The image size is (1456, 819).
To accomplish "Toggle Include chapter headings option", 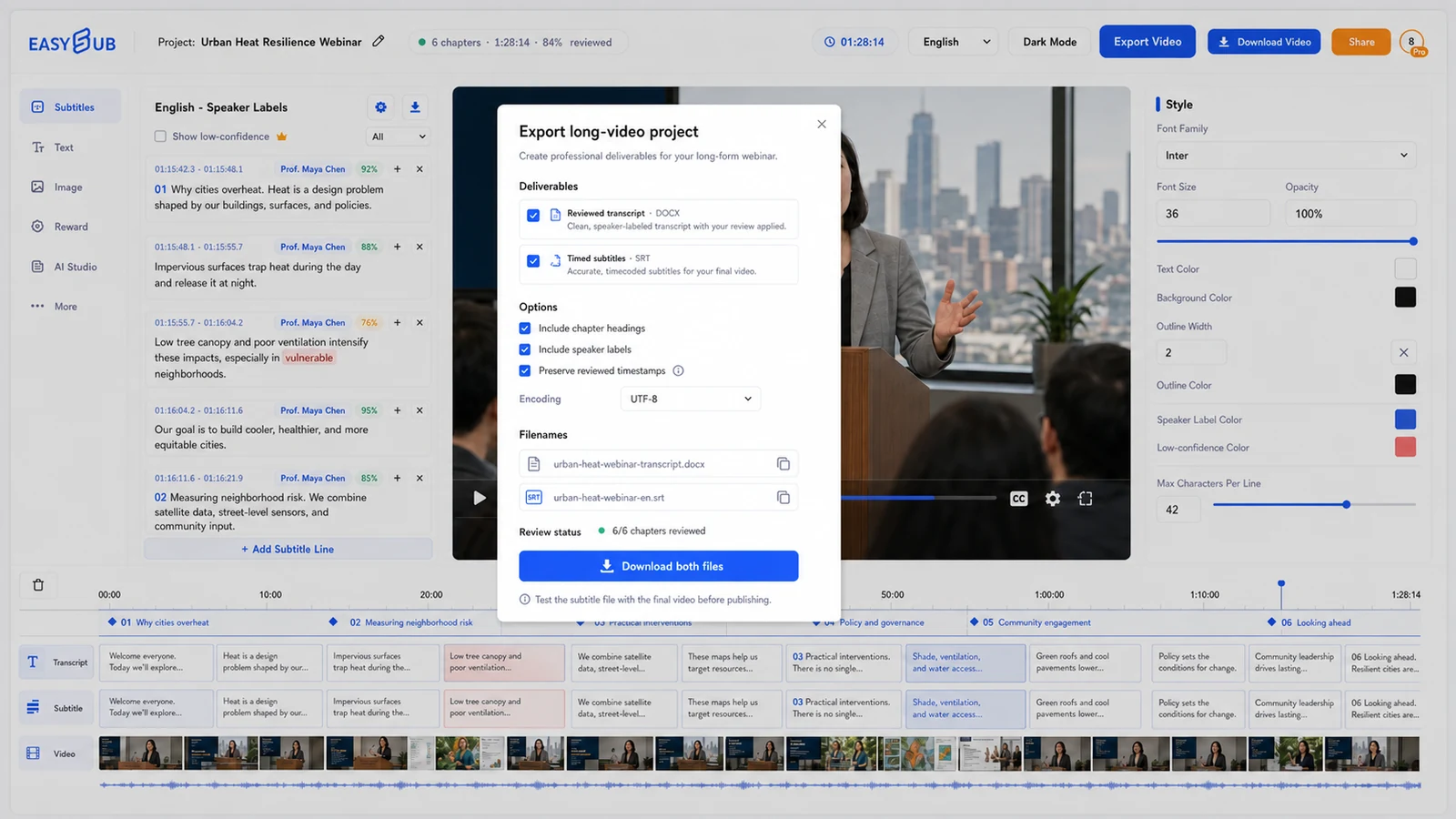I will 525,329.
